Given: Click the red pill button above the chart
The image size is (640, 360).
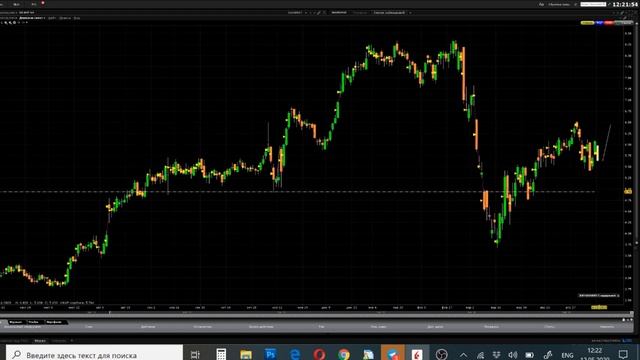Looking at the screenshot, I should coord(609,23).
